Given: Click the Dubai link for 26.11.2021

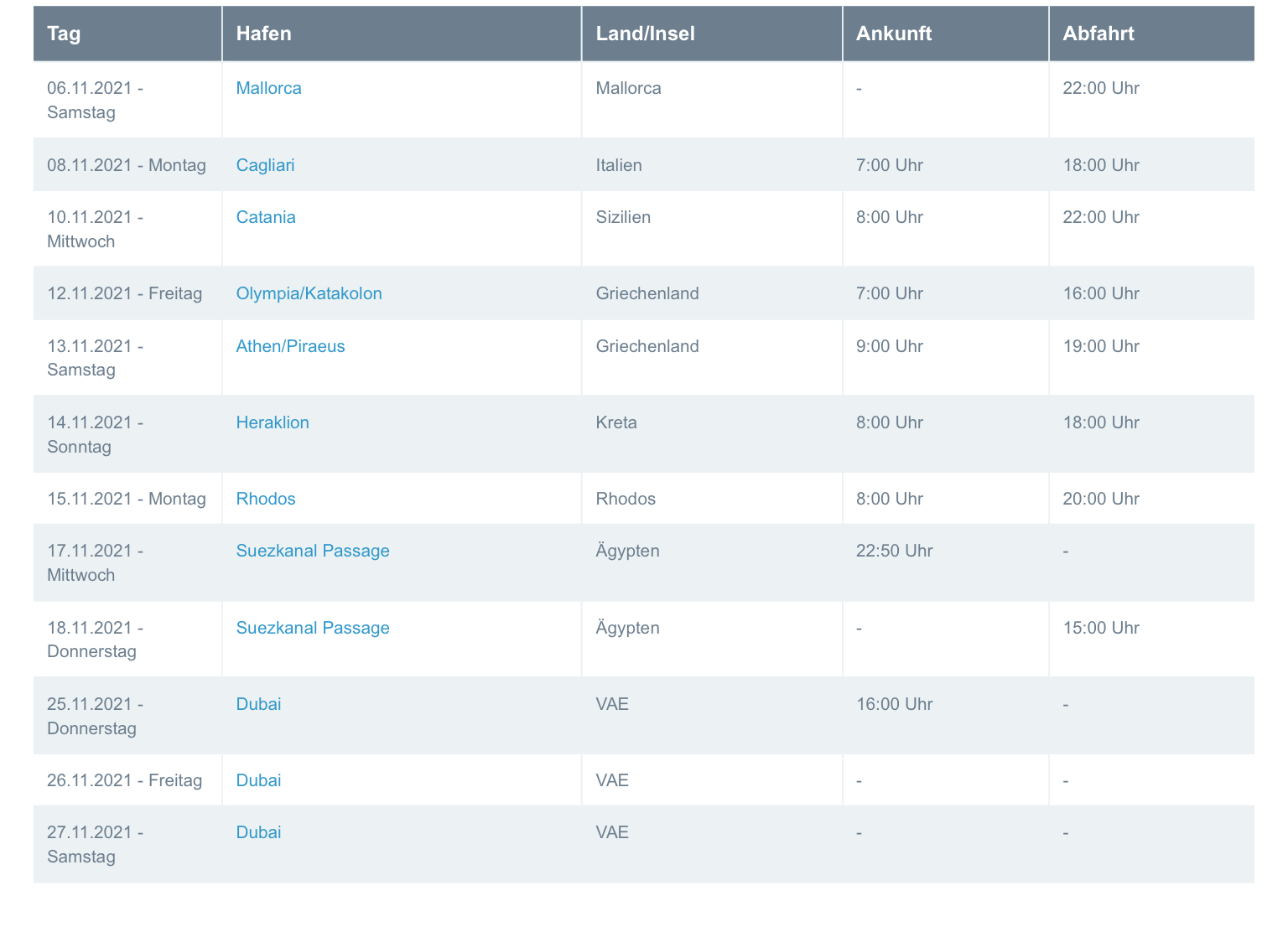Looking at the screenshot, I should pyautogui.click(x=258, y=780).
